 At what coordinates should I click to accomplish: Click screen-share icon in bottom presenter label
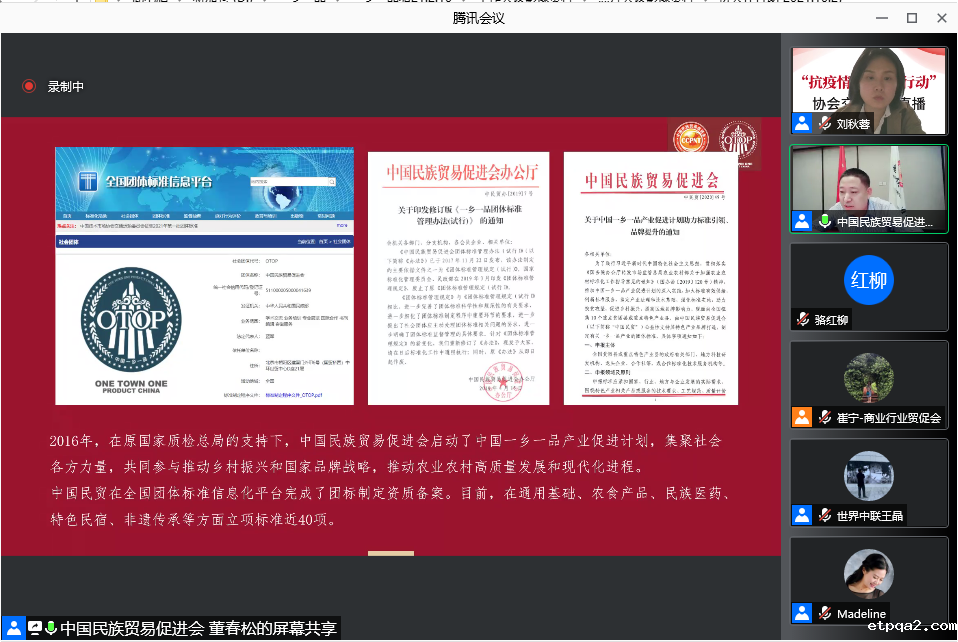(x=35, y=628)
